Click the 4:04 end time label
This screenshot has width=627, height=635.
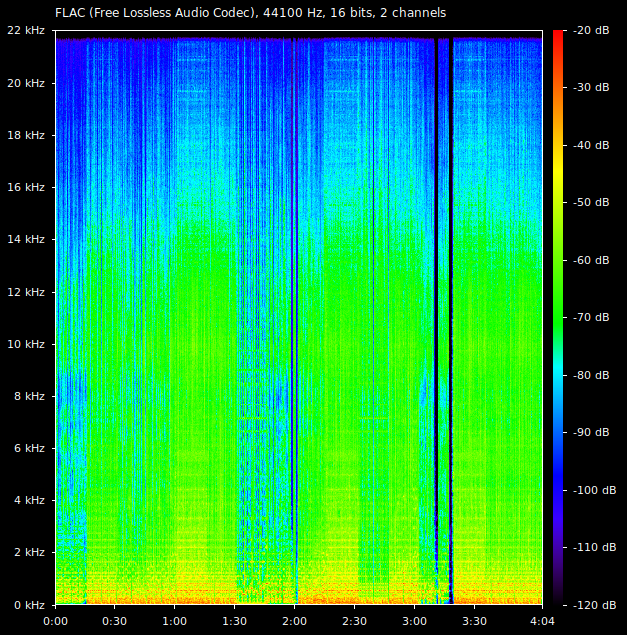pos(542,621)
